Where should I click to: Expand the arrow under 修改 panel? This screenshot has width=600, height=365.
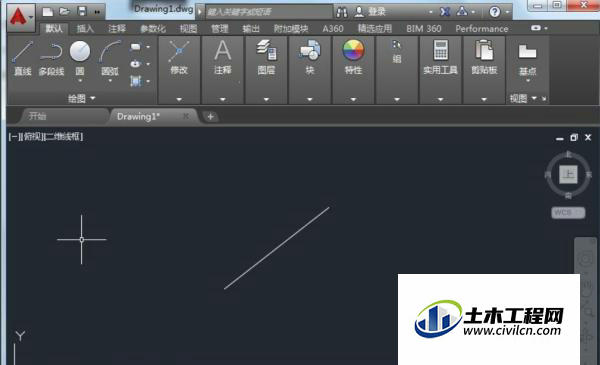coord(179,99)
